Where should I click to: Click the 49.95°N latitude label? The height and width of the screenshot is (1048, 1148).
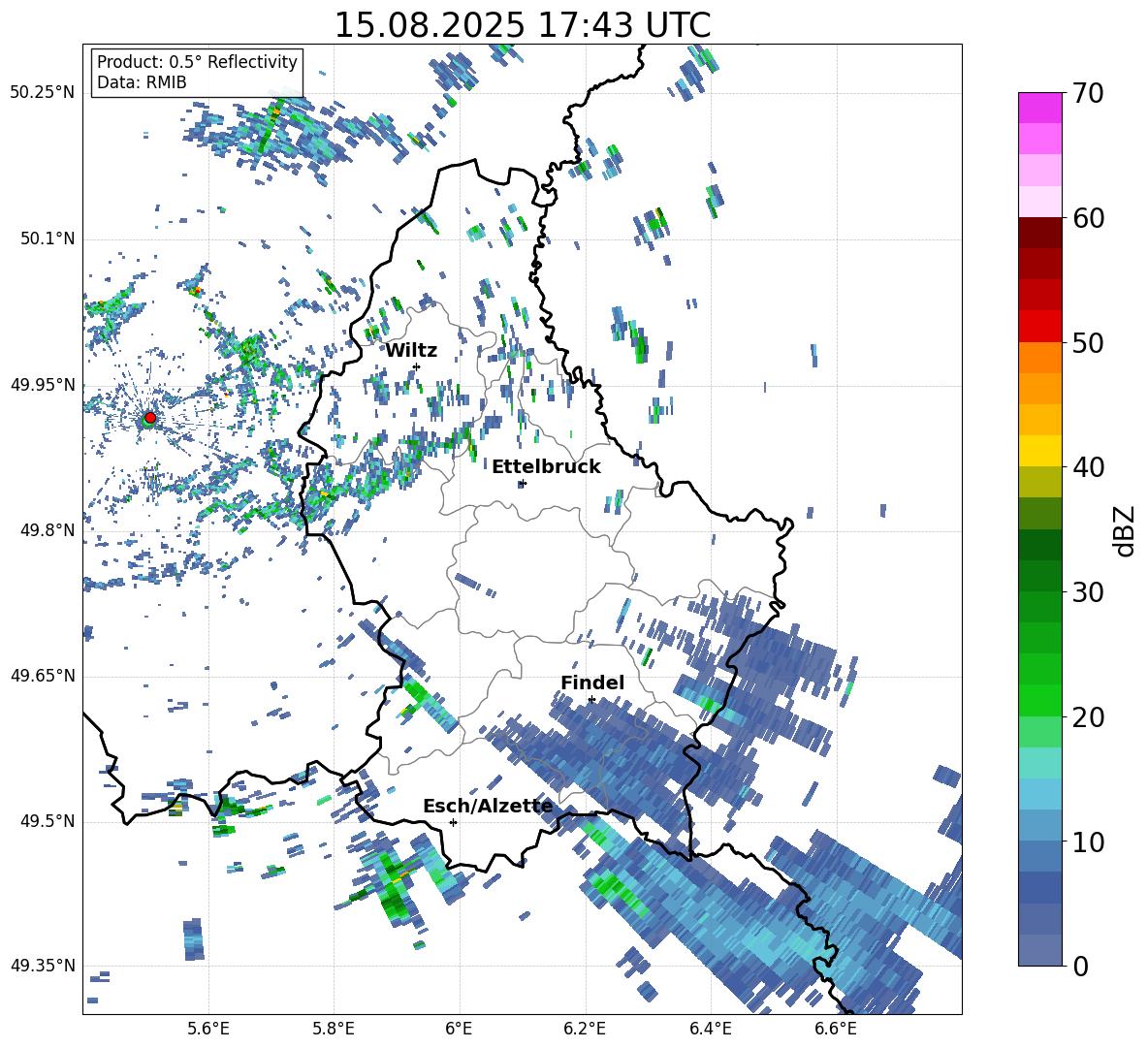click(x=43, y=385)
